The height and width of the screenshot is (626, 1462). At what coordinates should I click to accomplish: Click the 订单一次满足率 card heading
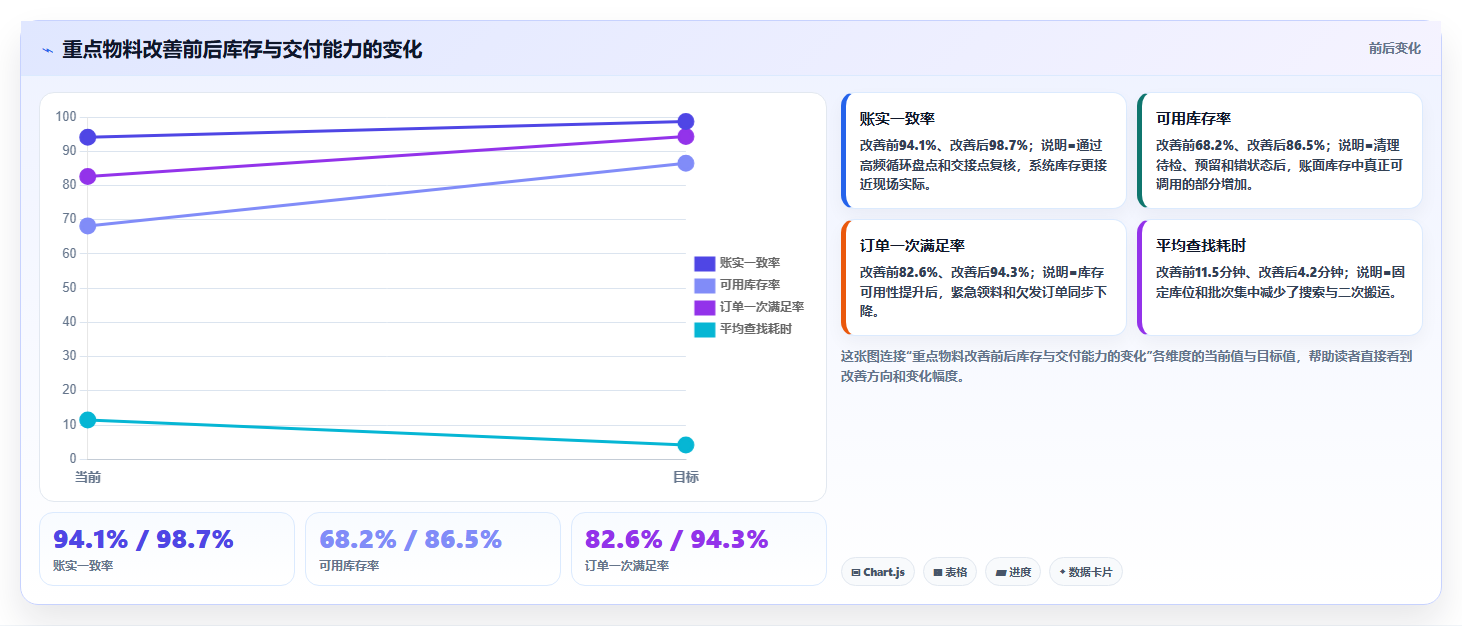912,245
